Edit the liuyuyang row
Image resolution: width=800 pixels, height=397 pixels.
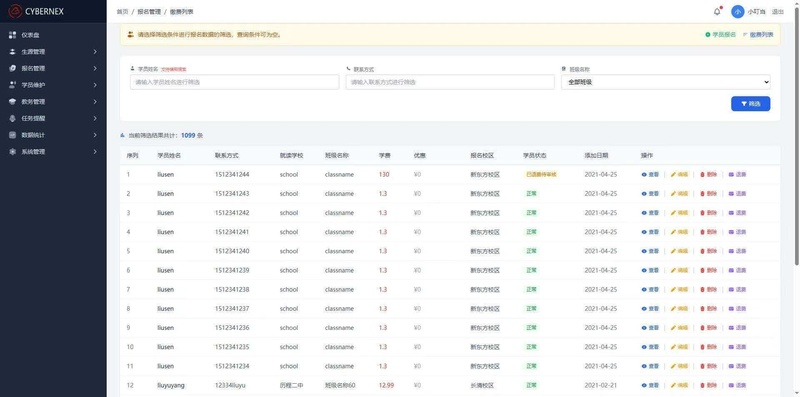click(x=679, y=385)
